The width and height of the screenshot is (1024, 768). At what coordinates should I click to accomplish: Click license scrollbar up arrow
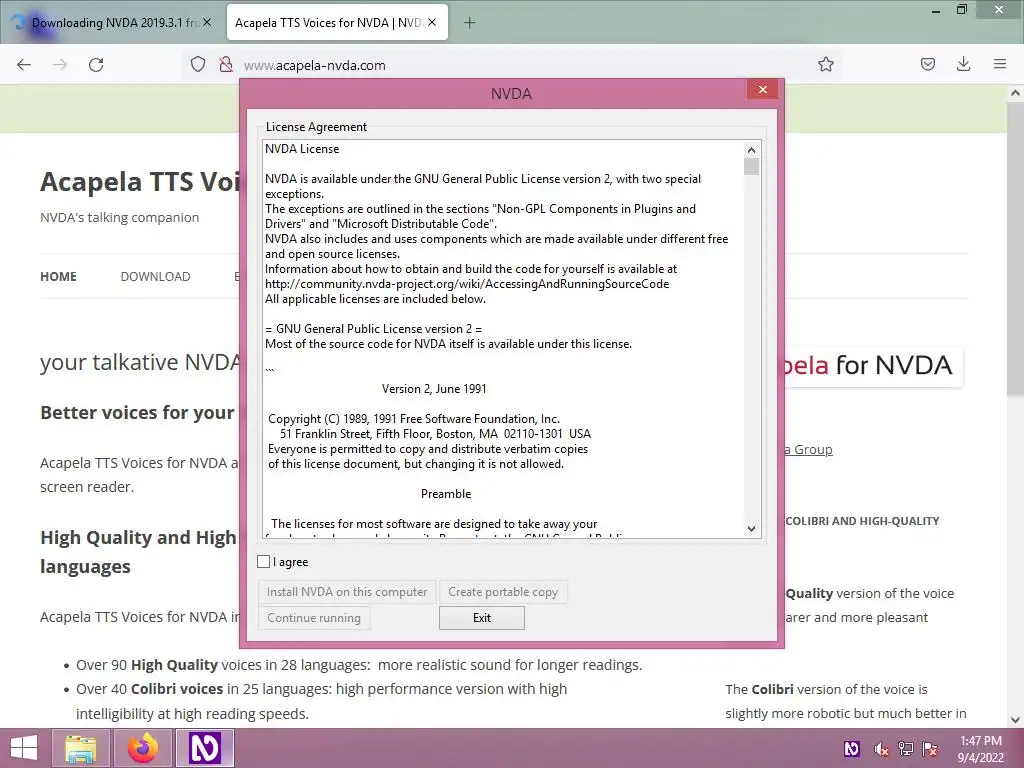click(752, 150)
